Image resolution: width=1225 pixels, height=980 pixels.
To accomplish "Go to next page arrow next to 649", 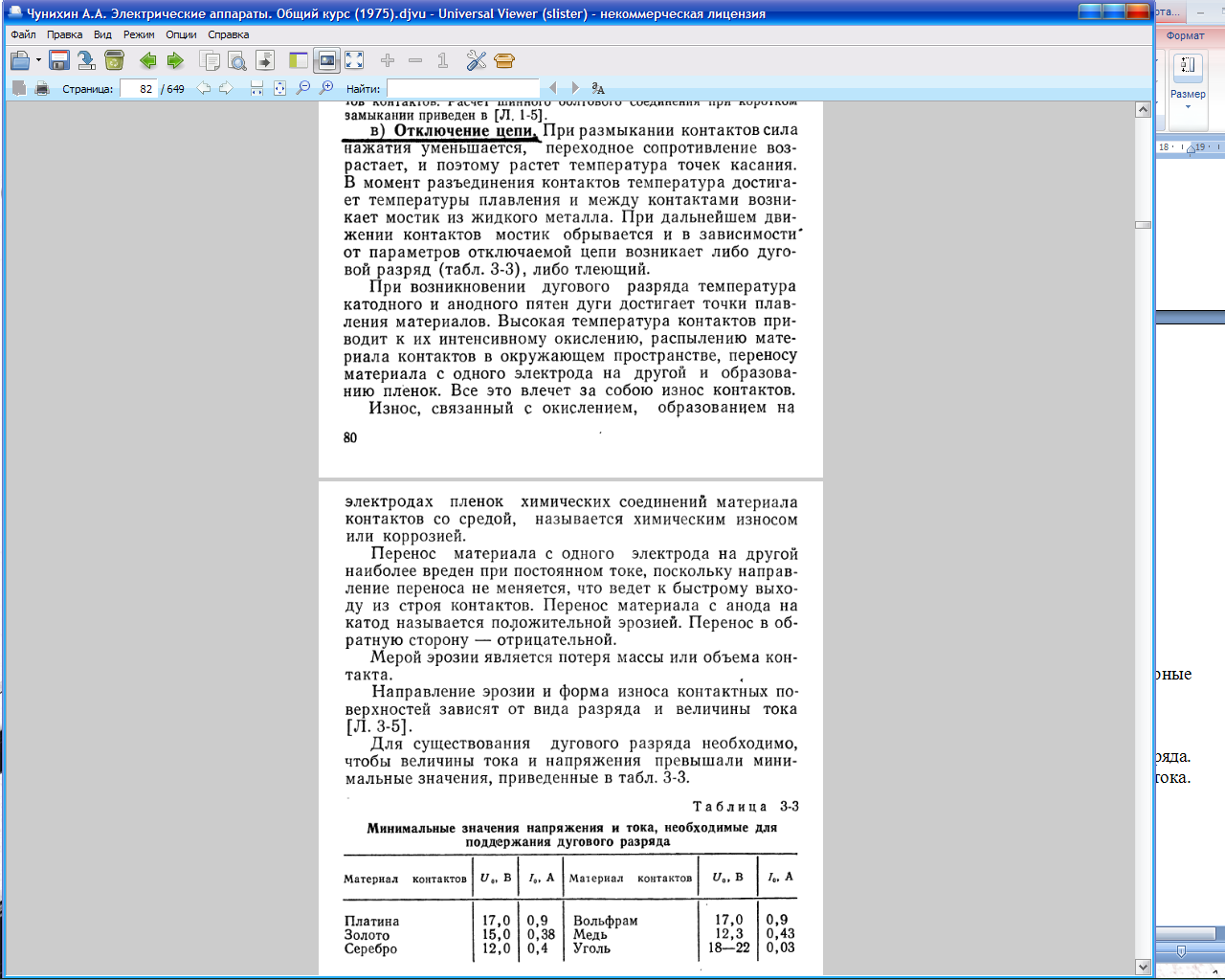I will (x=226, y=88).
